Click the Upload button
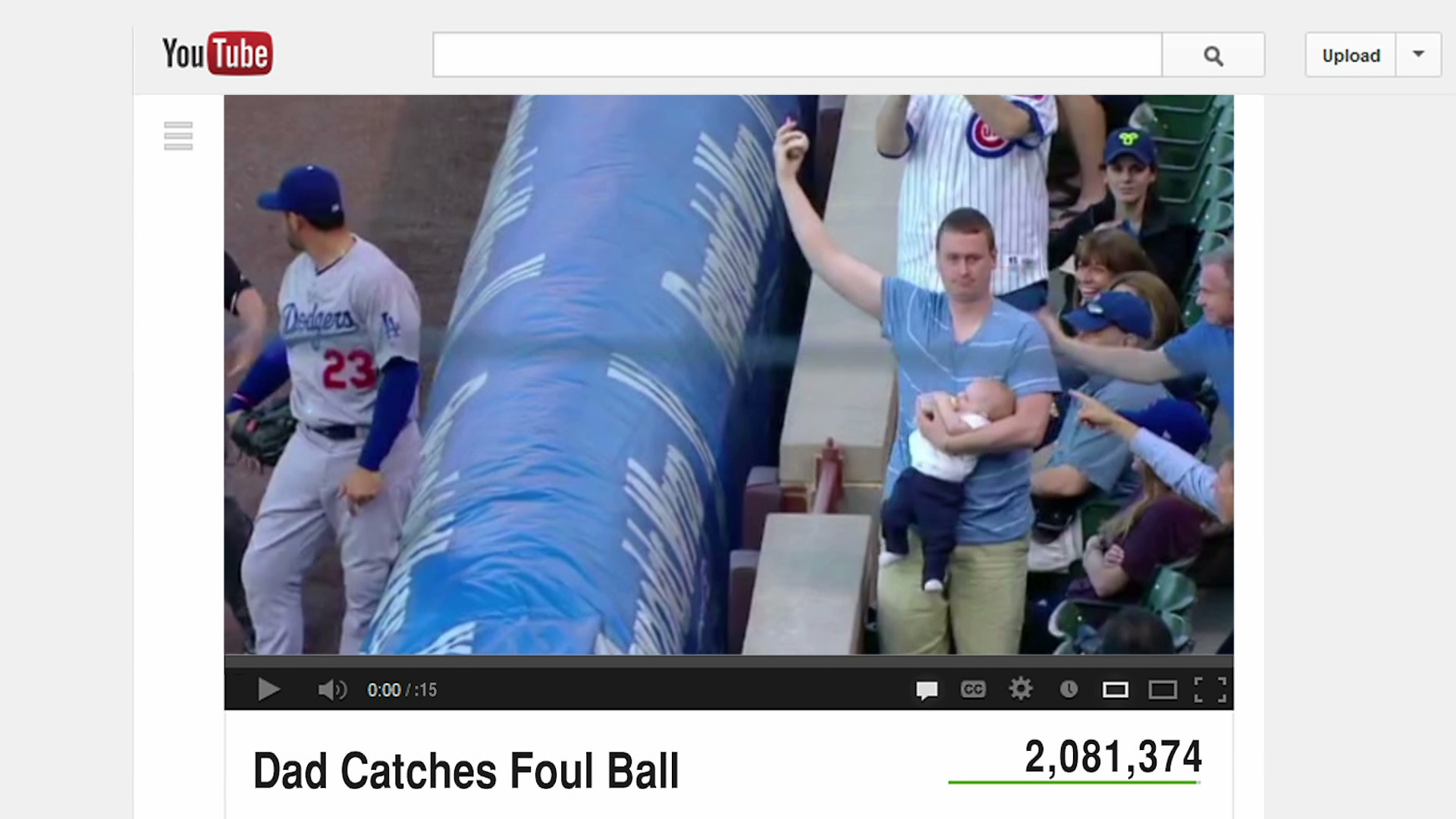 [x=1351, y=55]
